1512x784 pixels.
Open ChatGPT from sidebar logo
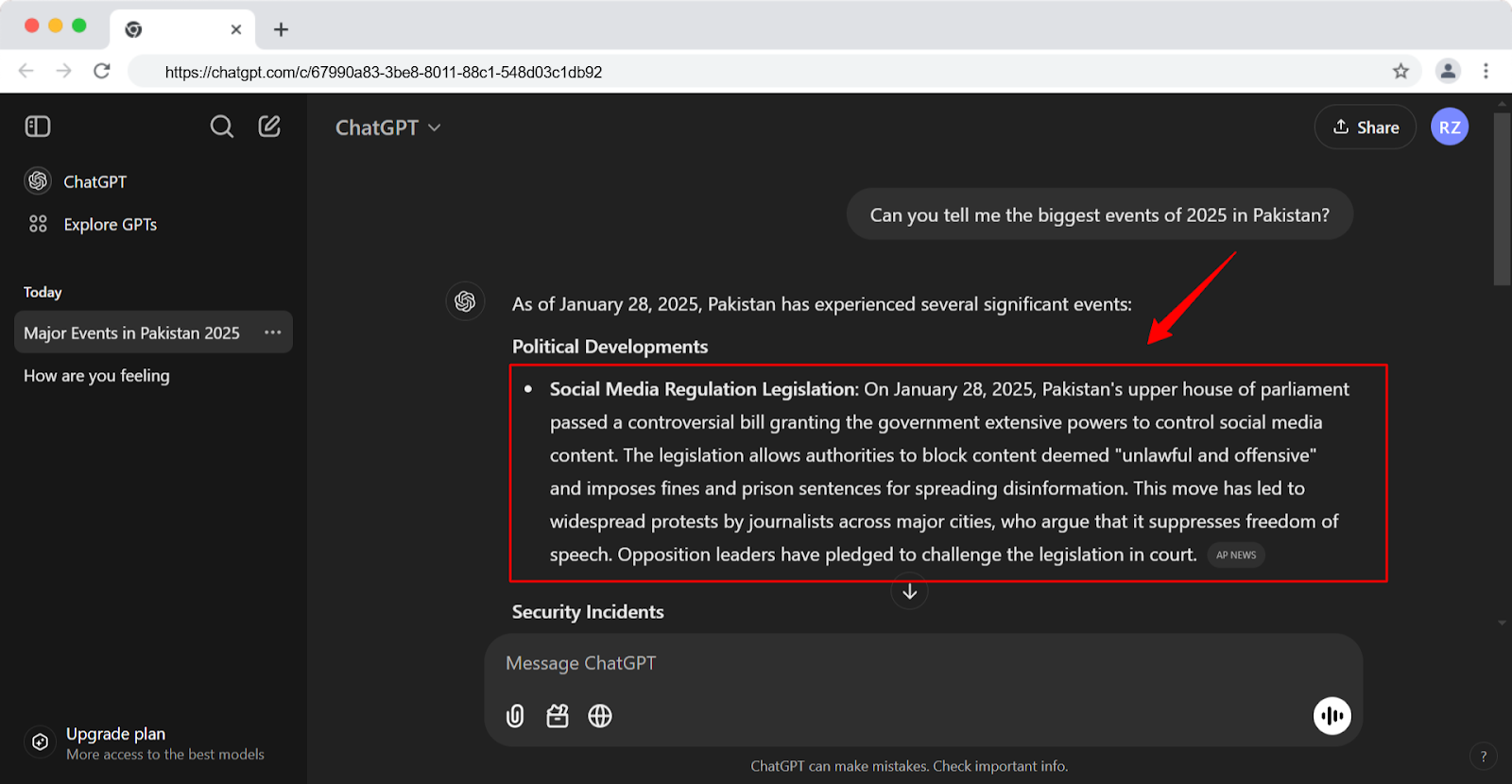38,181
